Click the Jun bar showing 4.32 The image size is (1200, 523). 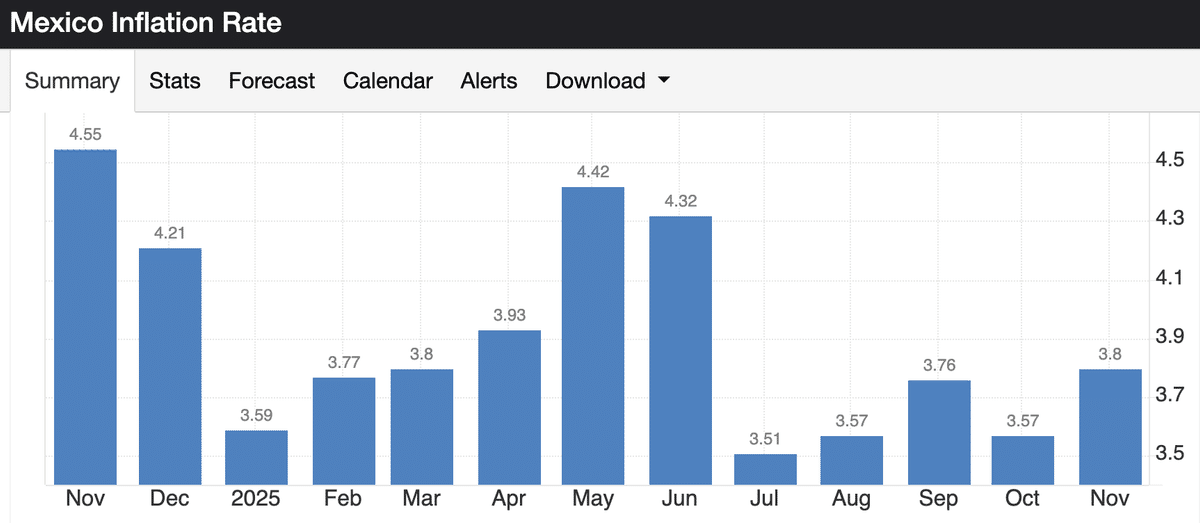[680, 350]
